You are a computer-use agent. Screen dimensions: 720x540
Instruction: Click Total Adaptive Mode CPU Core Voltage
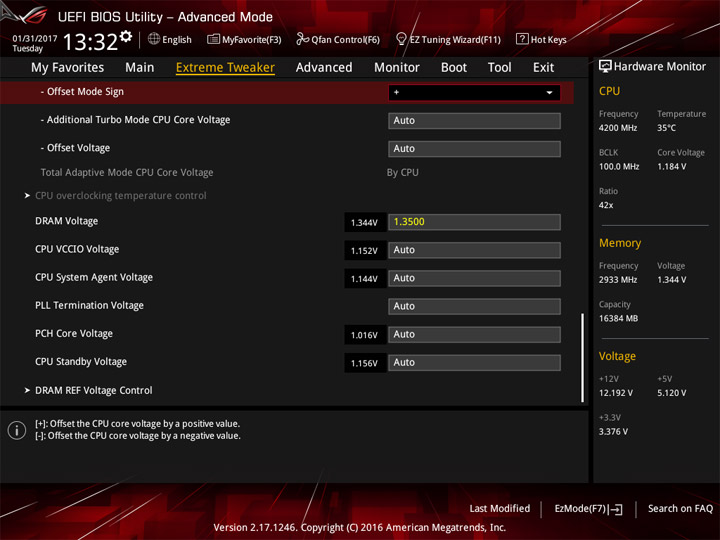pyautogui.click(x=127, y=173)
